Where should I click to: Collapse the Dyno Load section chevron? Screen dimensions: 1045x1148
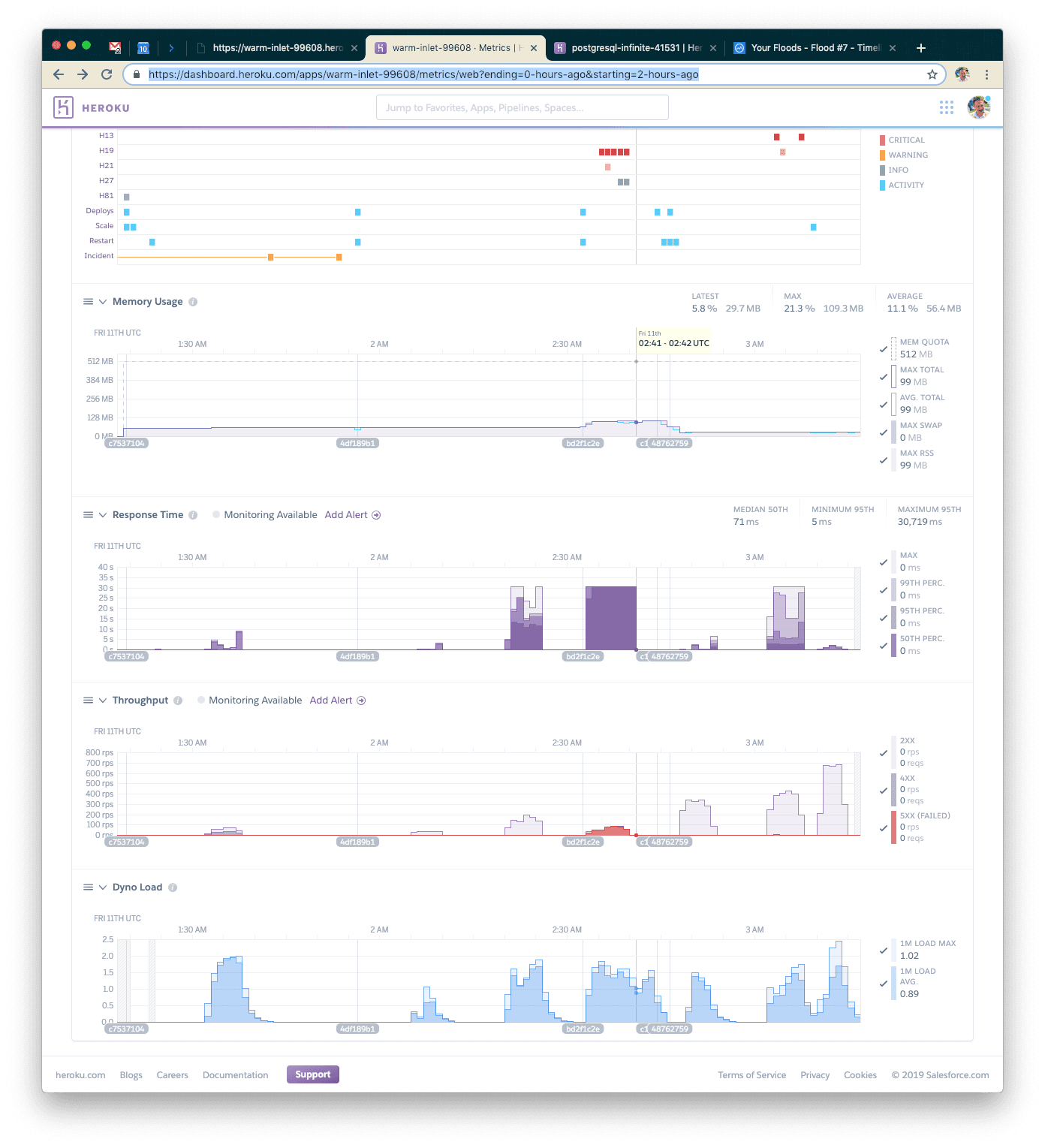[x=103, y=887]
